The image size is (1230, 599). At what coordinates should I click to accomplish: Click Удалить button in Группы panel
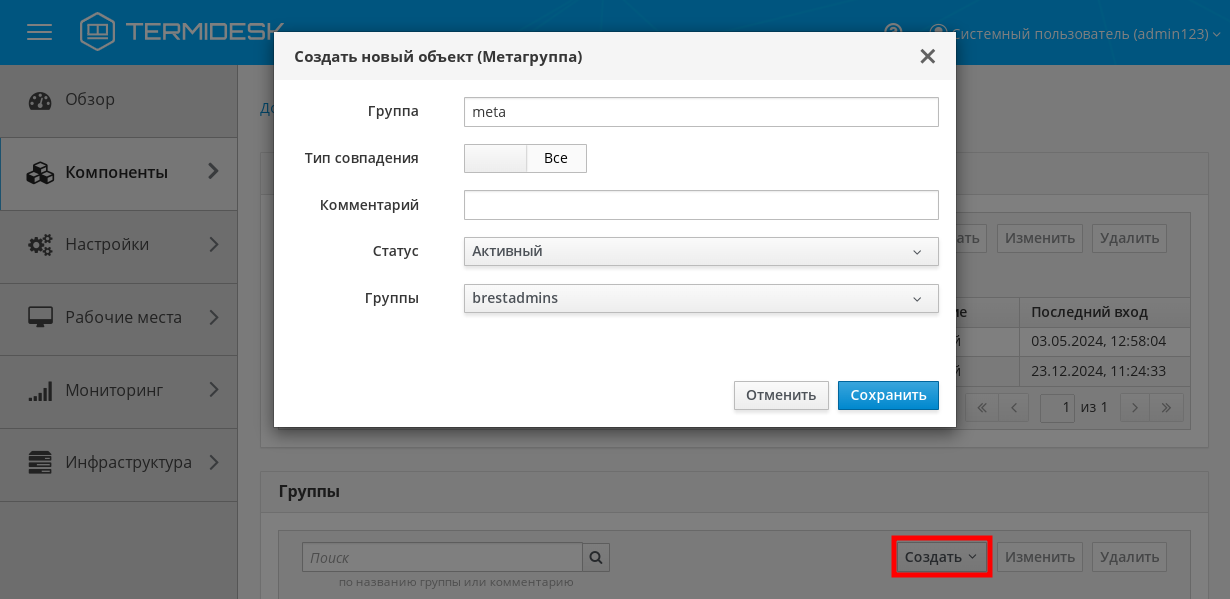point(1129,557)
